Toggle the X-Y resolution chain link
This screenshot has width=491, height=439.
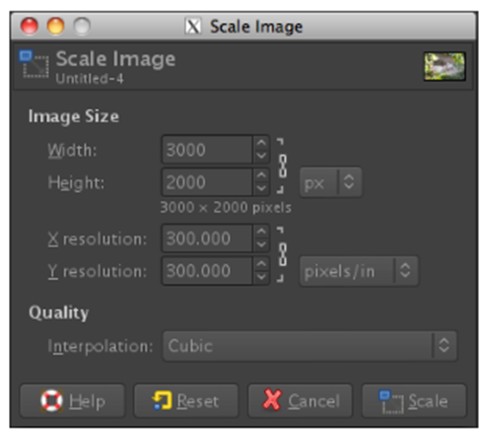click(x=283, y=255)
